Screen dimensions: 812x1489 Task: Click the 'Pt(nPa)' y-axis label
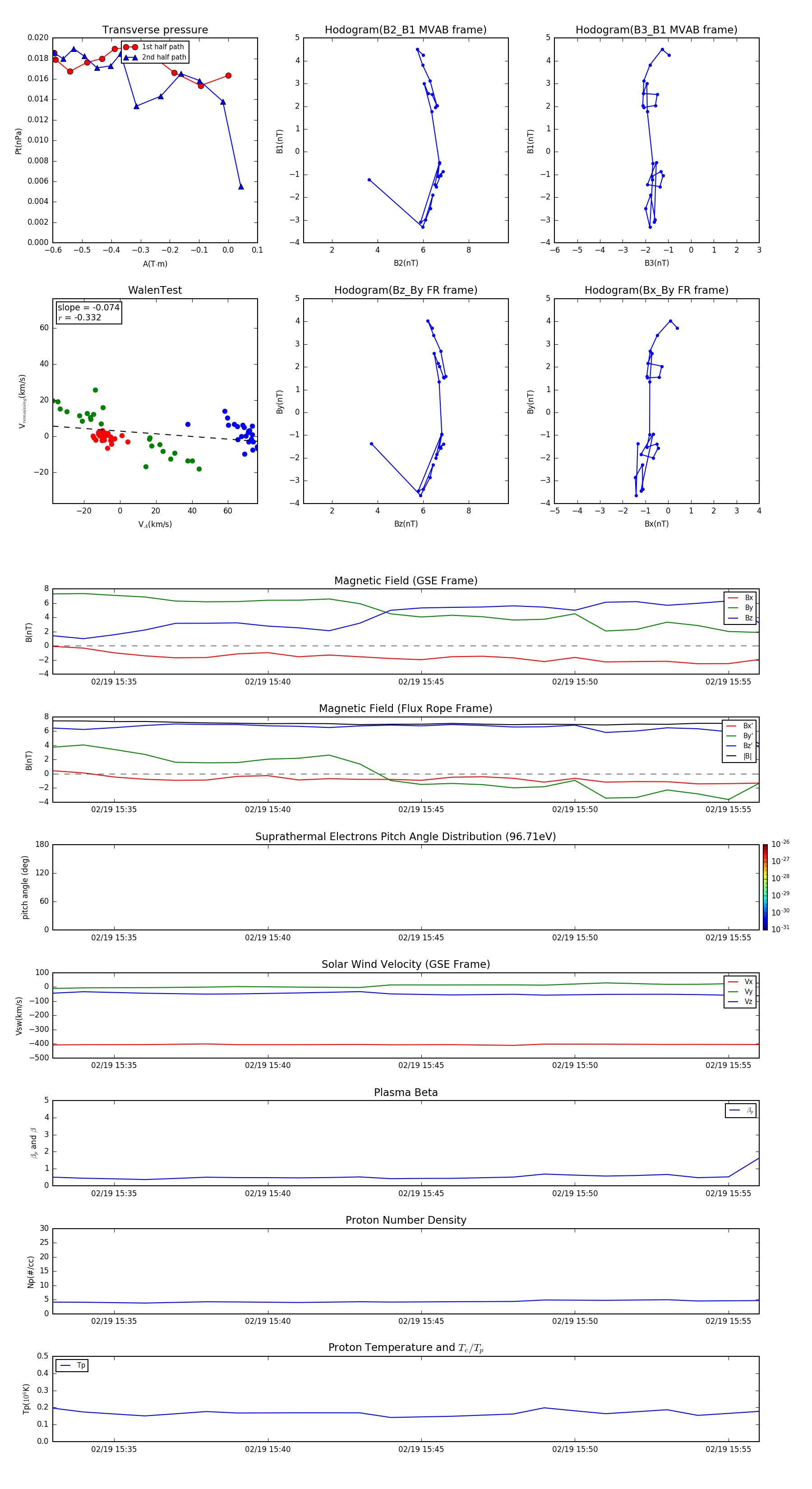click(18, 140)
